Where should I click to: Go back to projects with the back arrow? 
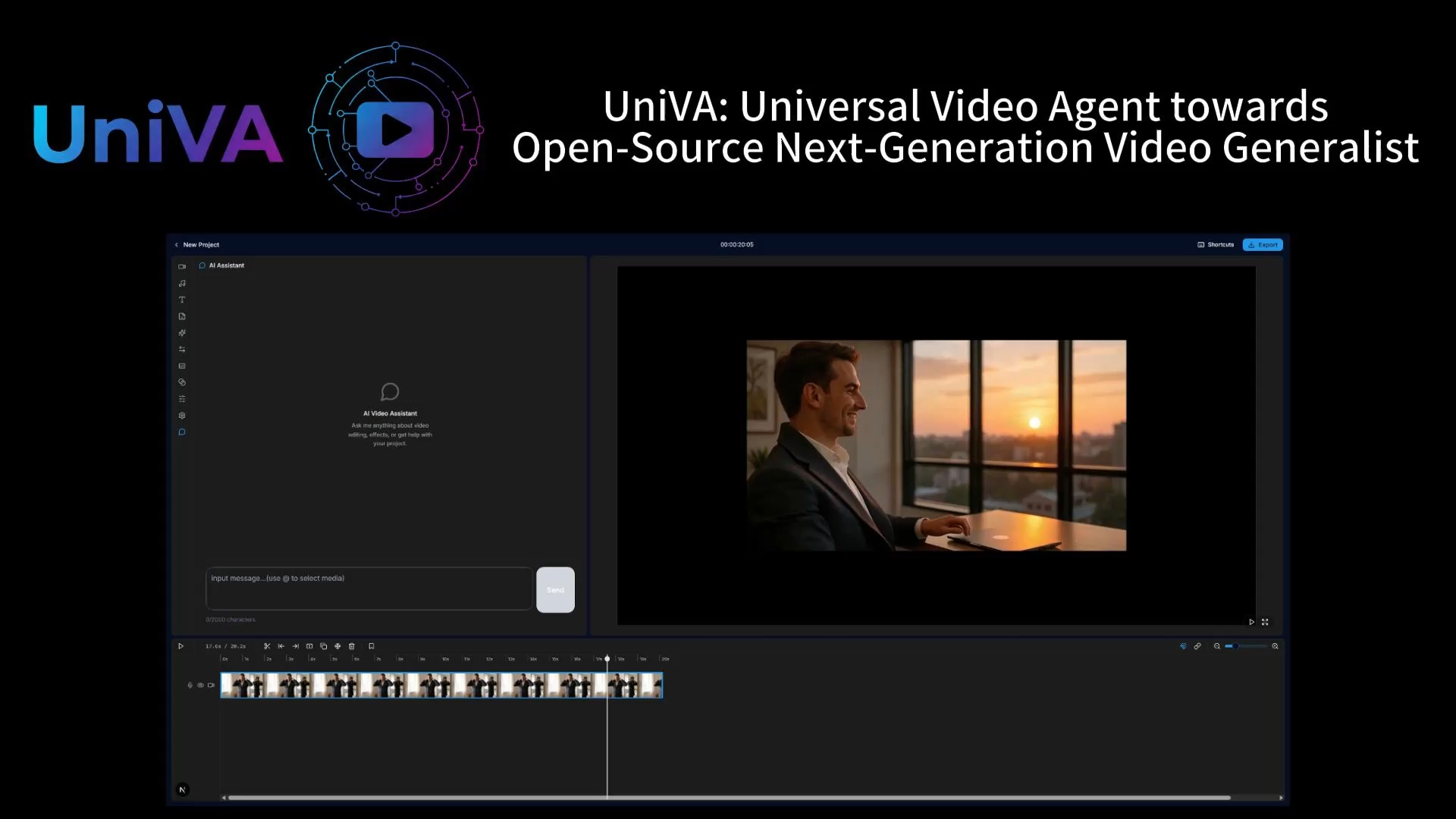[x=176, y=244]
